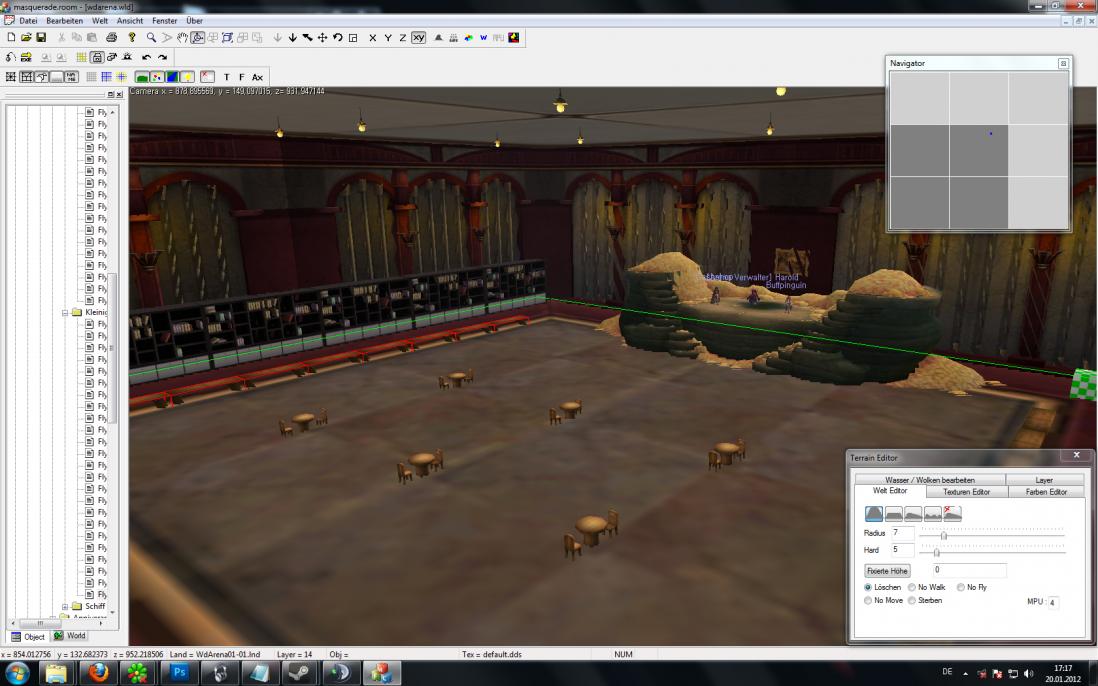The image size is (1098, 686).
Task: Select the hand pan tool
Action: [x=182, y=38]
